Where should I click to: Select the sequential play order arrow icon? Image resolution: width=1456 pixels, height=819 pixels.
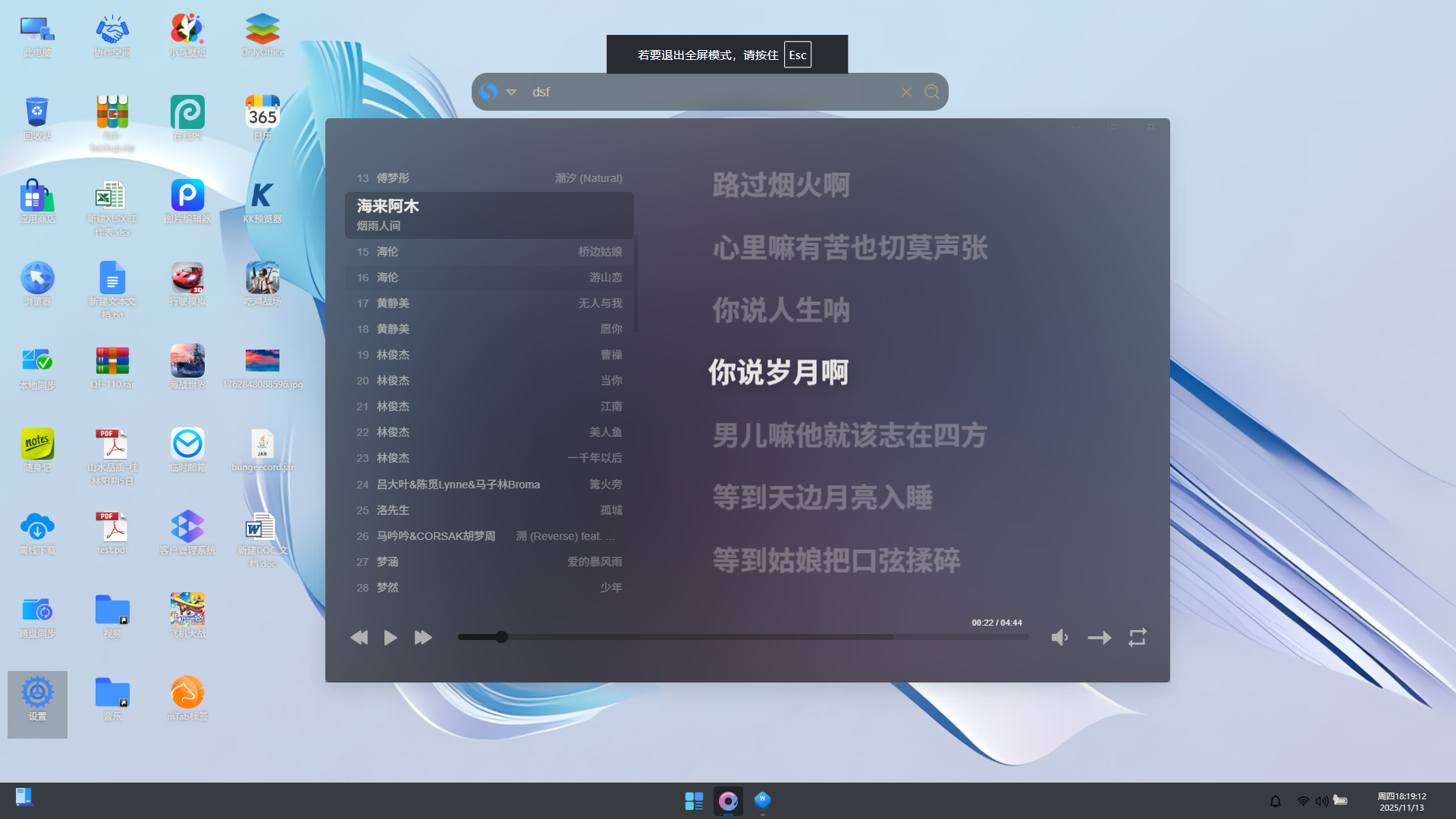point(1099,637)
